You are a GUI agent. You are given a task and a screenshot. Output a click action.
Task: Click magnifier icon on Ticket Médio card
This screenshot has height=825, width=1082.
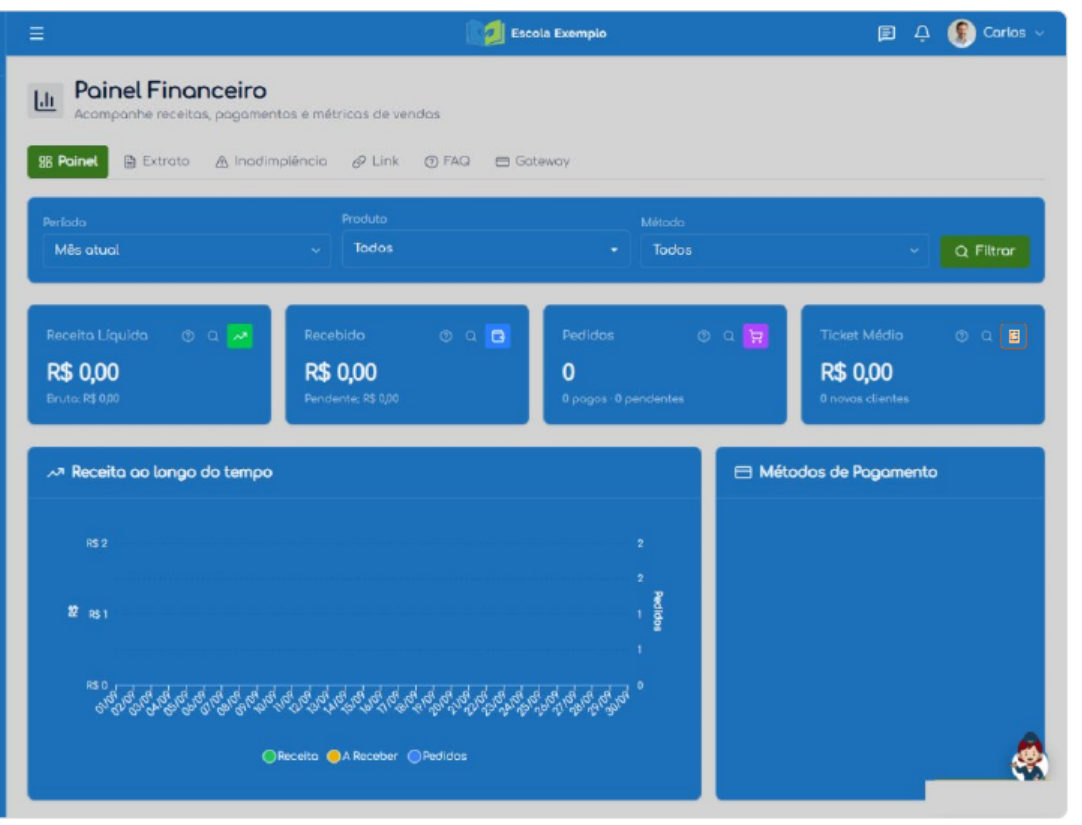coord(987,336)
